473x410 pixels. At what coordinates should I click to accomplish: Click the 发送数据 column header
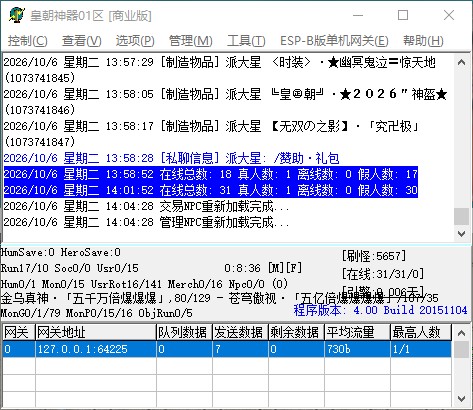click(240, 332)
